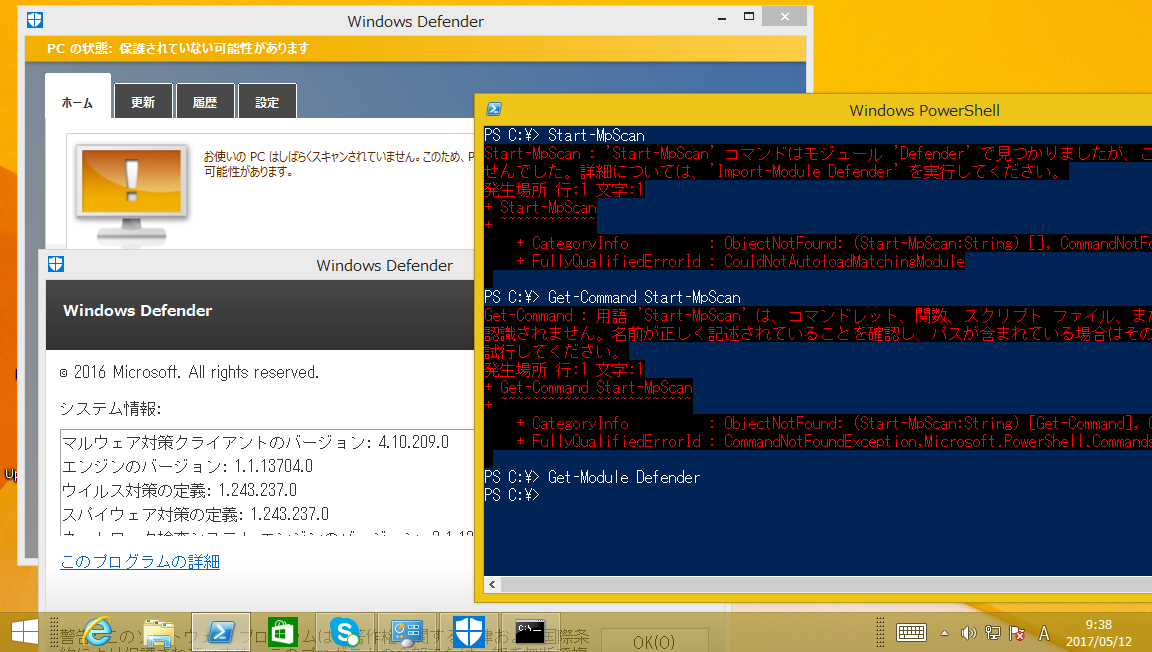Click the 'Get-Module Defender' command text
1152x652 pixels.
pos(624,477)
